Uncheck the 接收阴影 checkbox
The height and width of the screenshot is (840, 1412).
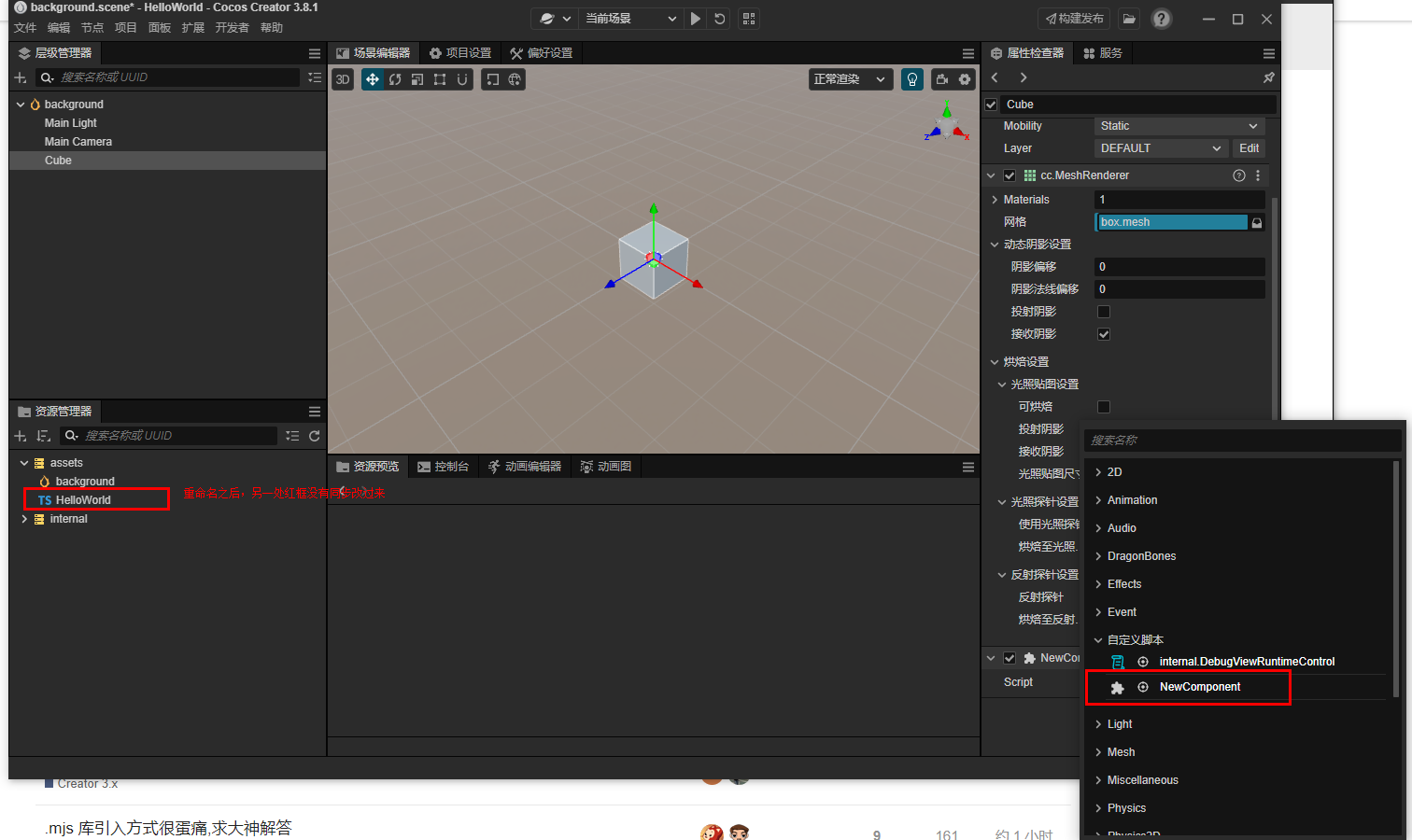[x=1104, y=334]
